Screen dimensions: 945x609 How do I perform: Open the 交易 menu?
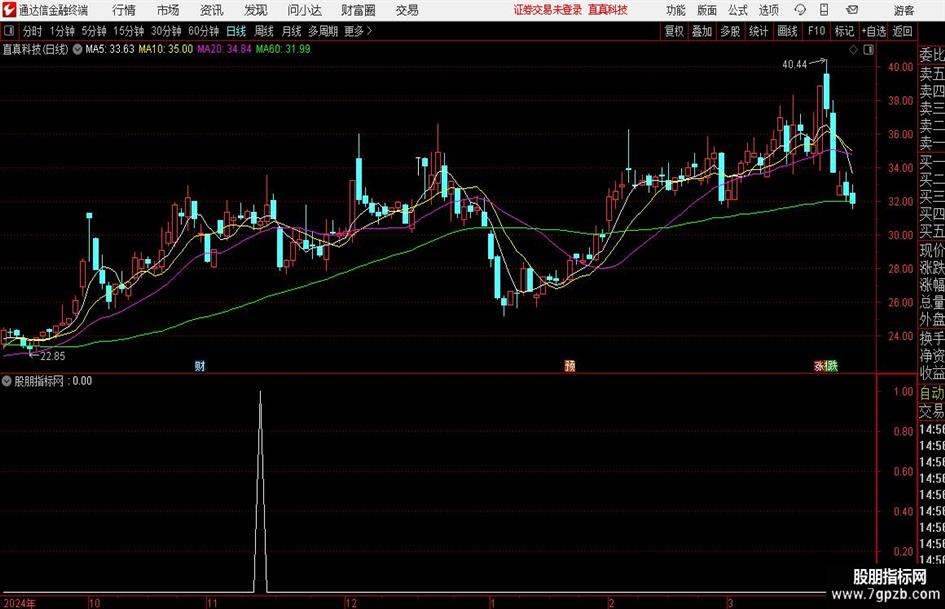[x=407, y=10]
